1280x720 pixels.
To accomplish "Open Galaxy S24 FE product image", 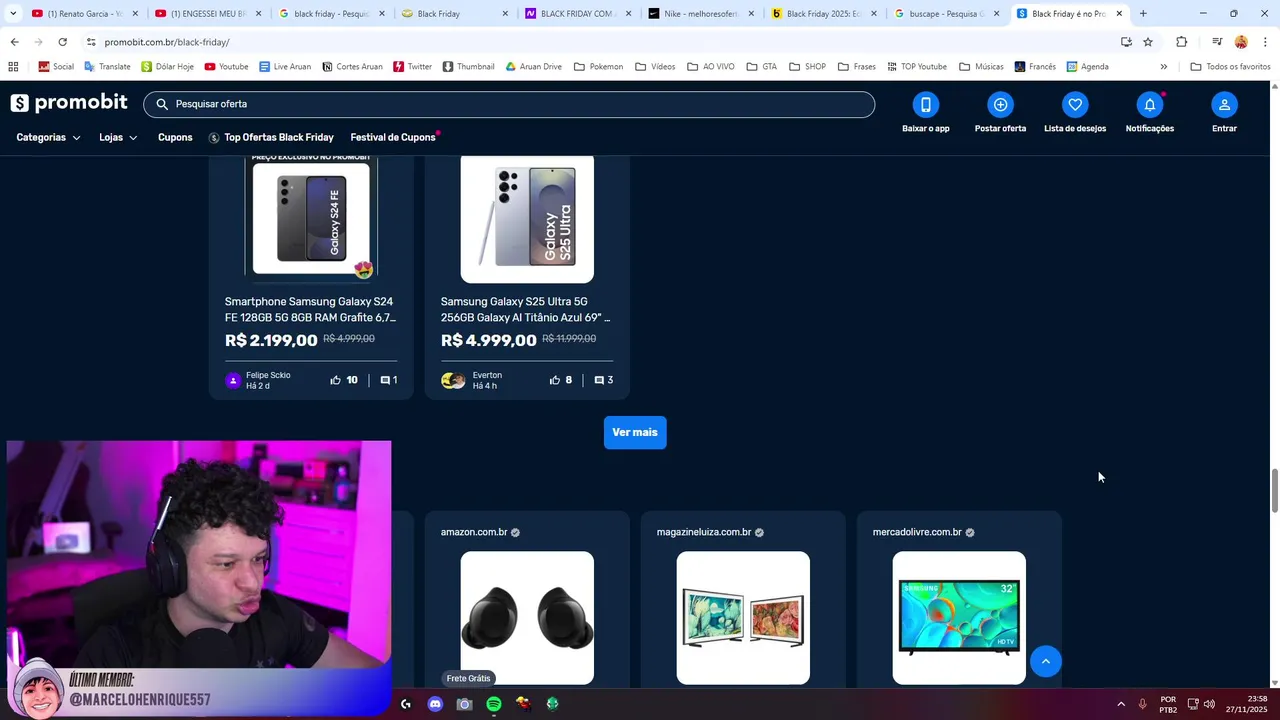I will coord(311,218).
